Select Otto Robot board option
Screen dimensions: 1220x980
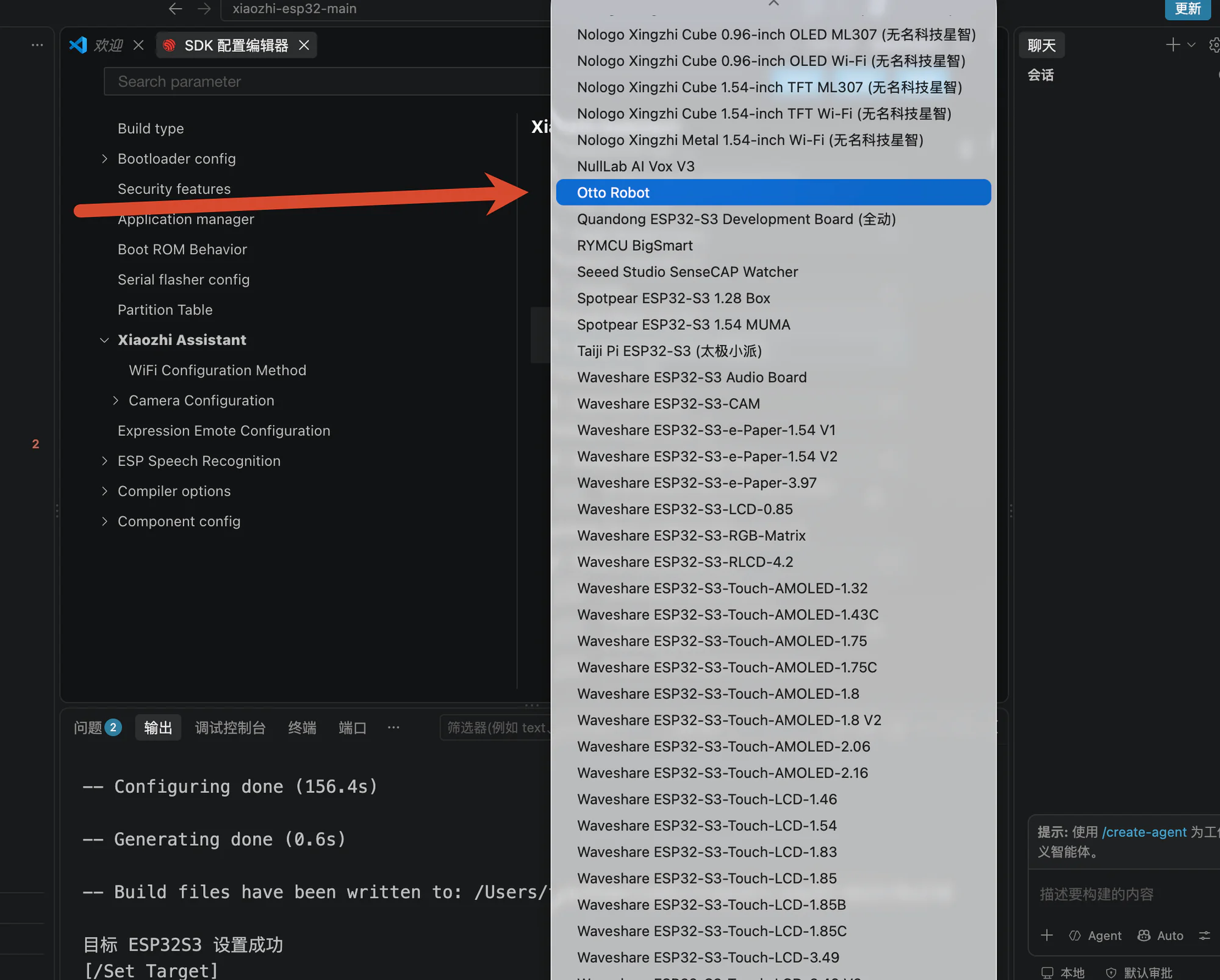[x=773, y=193]
